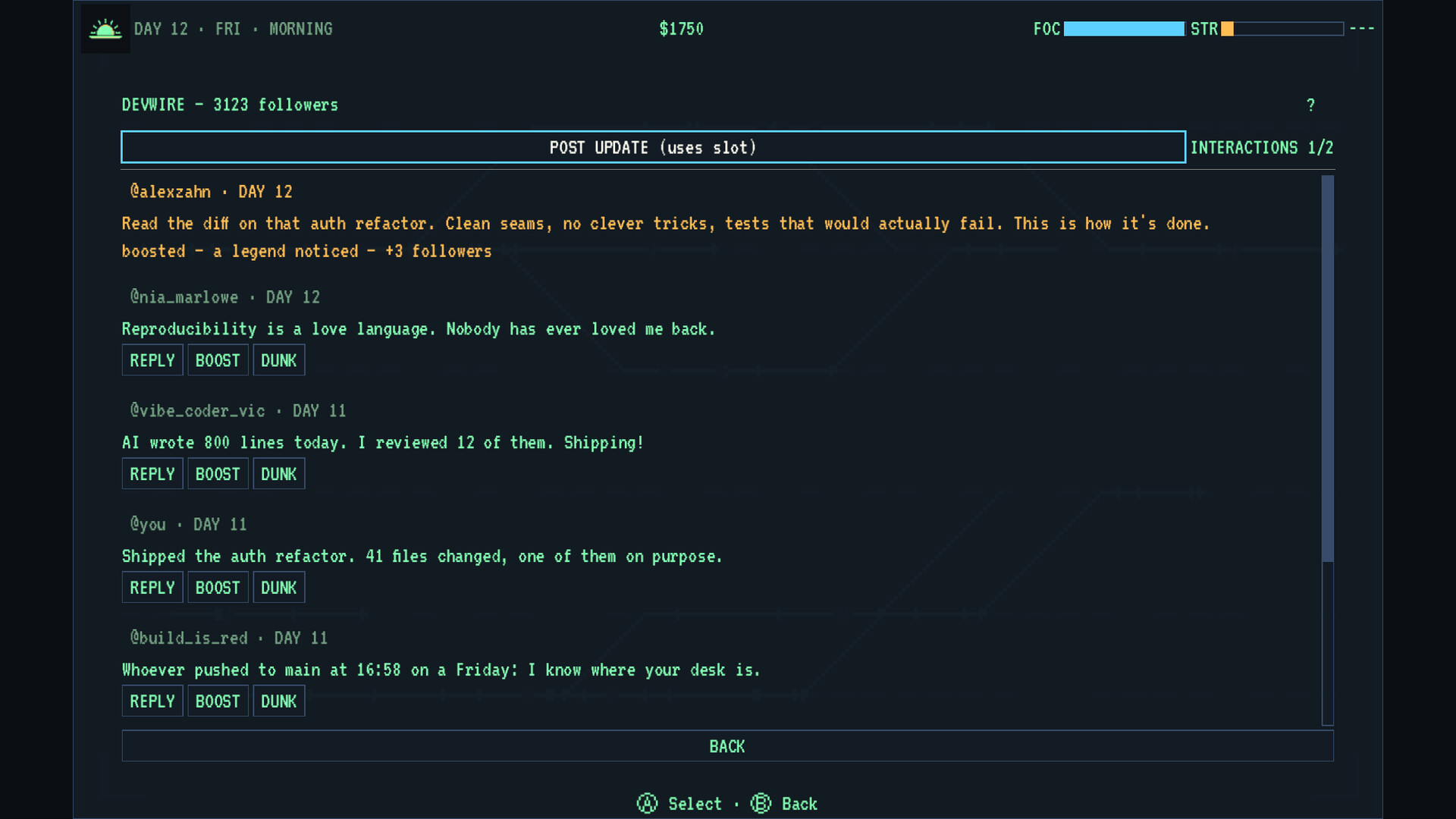Click DAY 12 · FRI · MORNING text
The image size is (1456, 819).
point(233,29)
